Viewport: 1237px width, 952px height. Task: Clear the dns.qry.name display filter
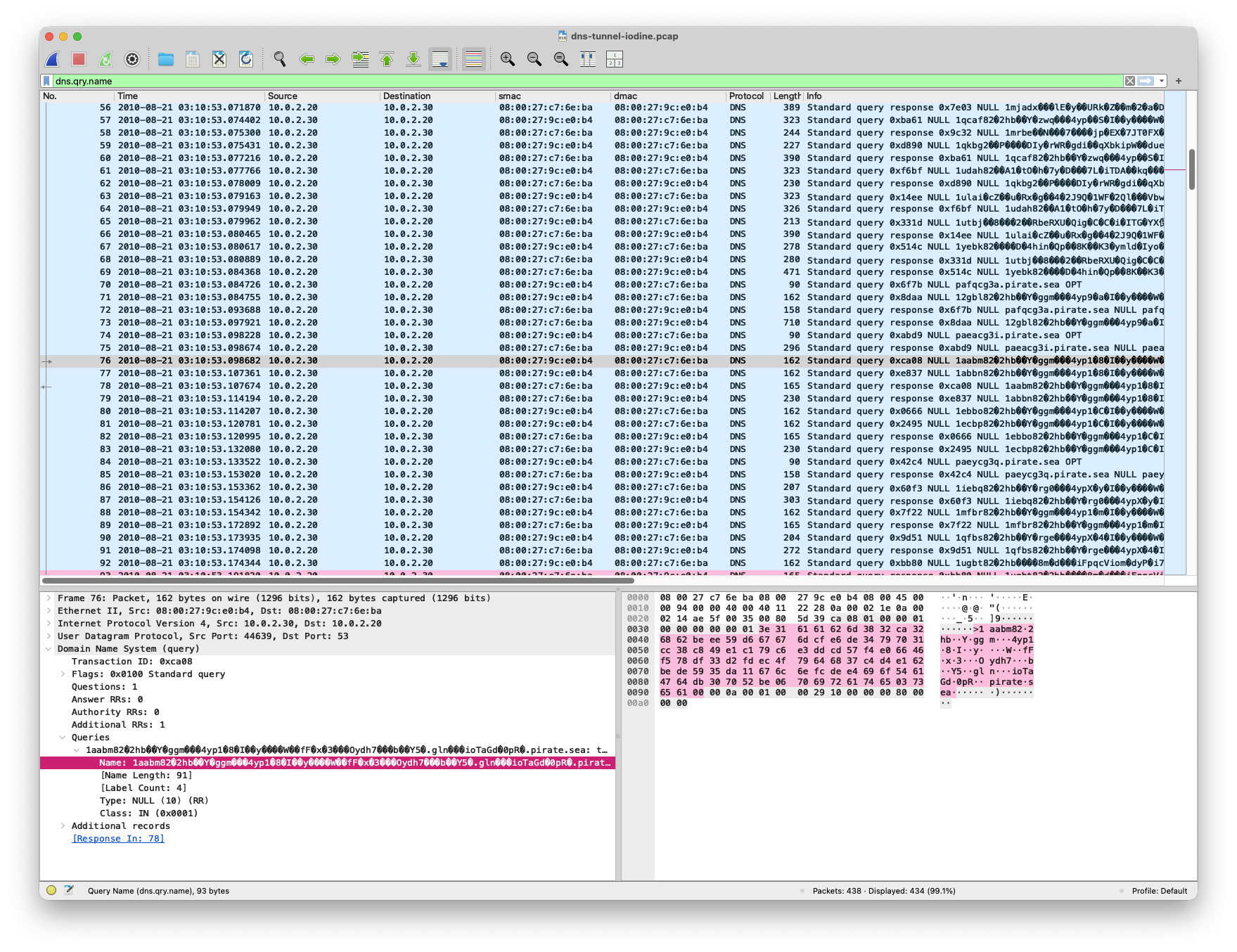tap(1129, 81)
